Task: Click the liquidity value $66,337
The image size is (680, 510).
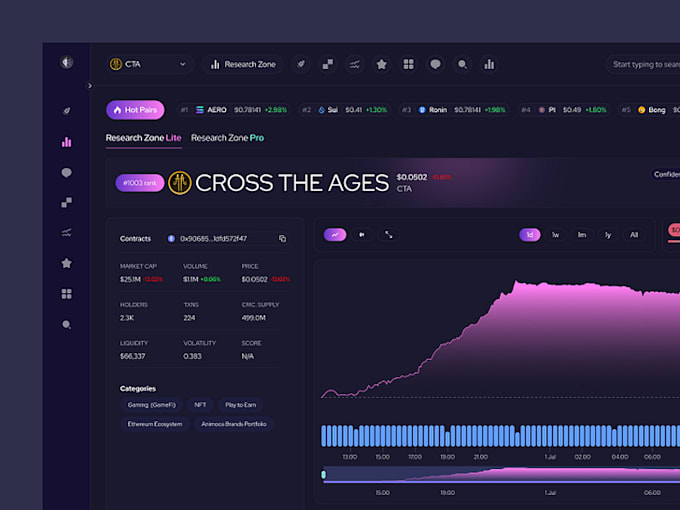Action: click(x=133, y=356)
